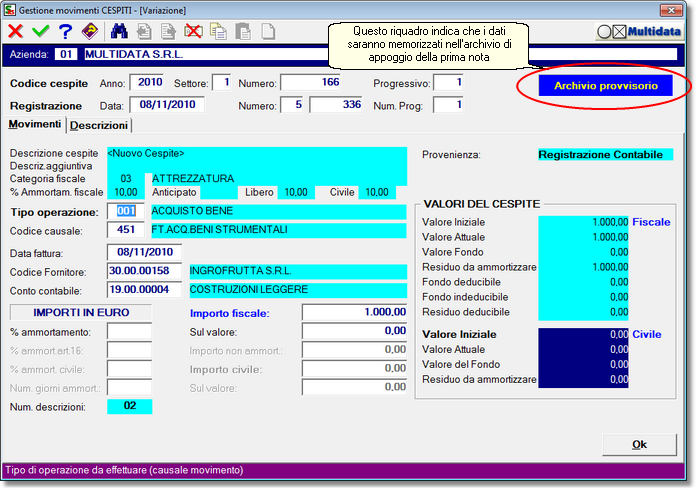Screen dimensions: 696x490
Task: Click the Num. descrizioni value 02
Action: pos(130,406)
